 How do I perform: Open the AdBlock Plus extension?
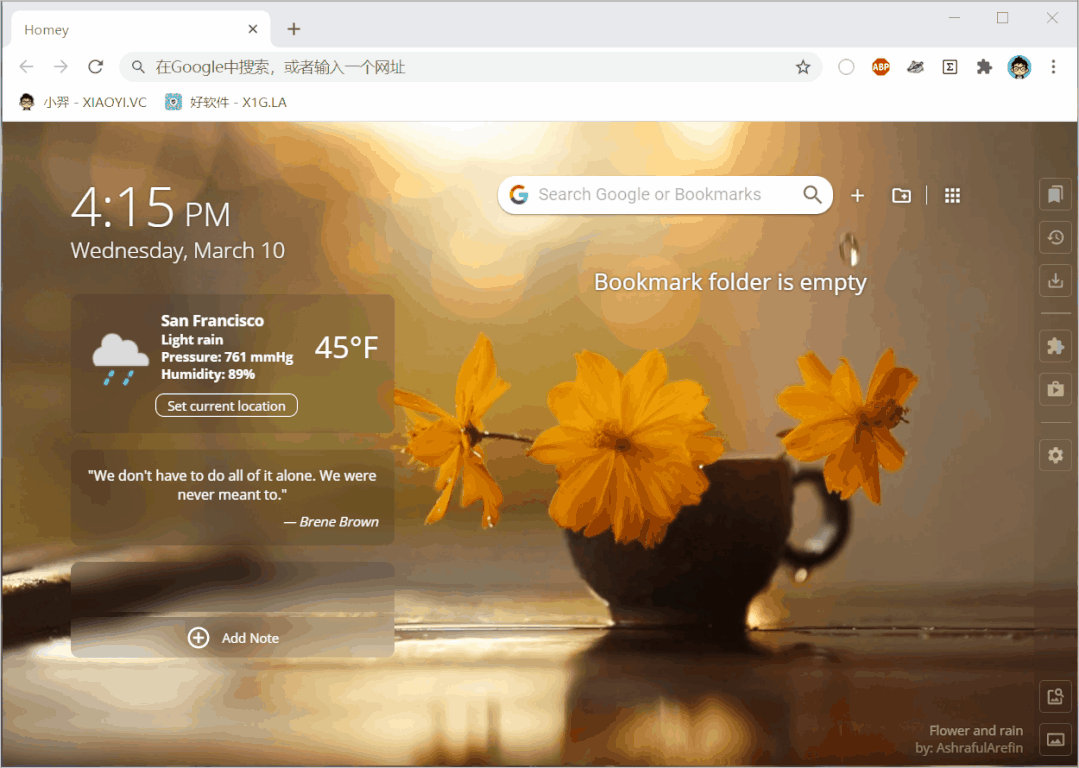pos(880,67)
